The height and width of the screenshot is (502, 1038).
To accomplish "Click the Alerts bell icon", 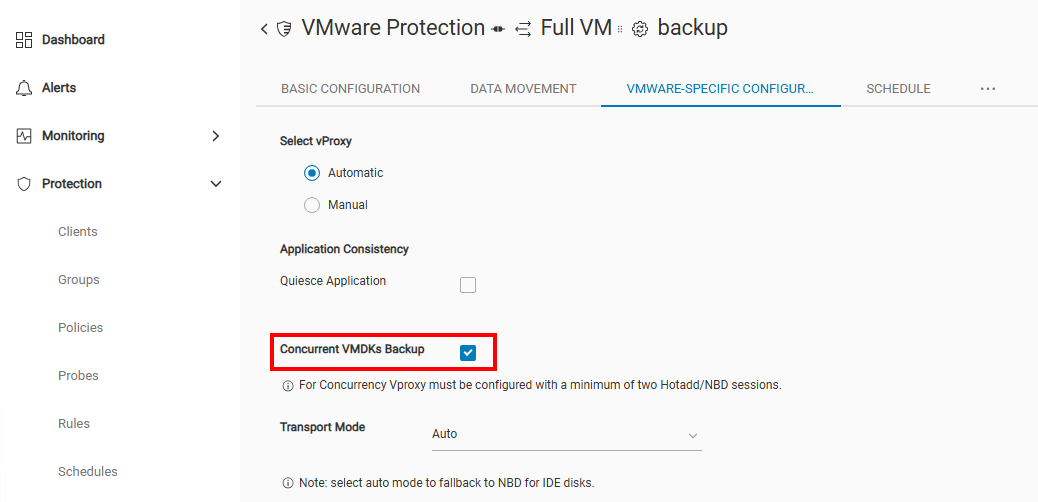I will tap(24, 88).
